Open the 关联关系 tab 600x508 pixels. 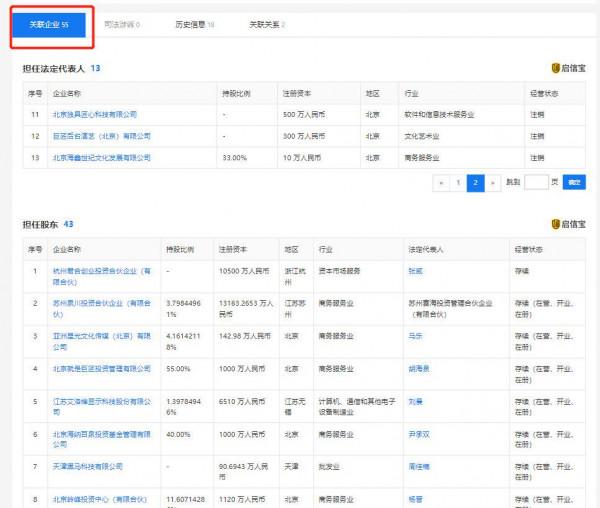click(x=267, y=25)
